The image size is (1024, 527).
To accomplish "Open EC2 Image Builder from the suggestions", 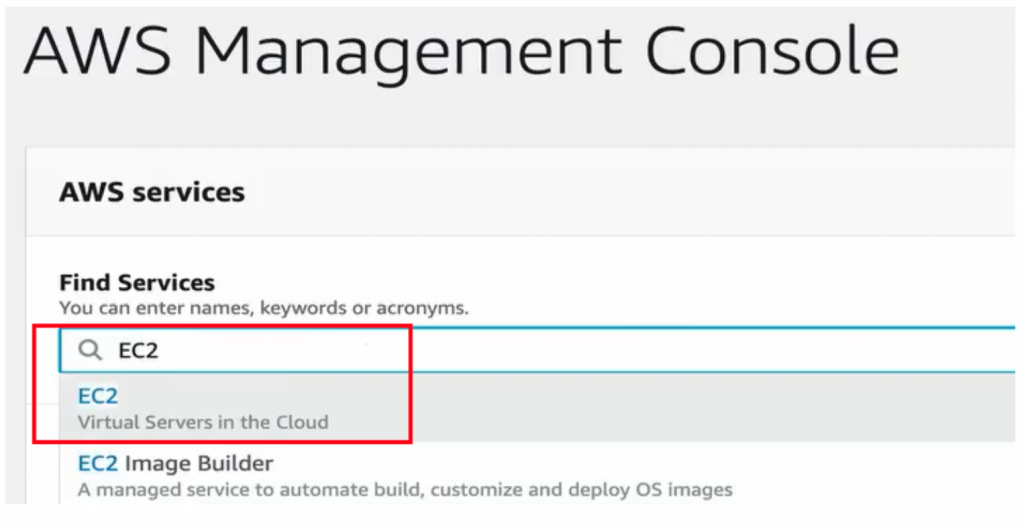I will [175, 464].
